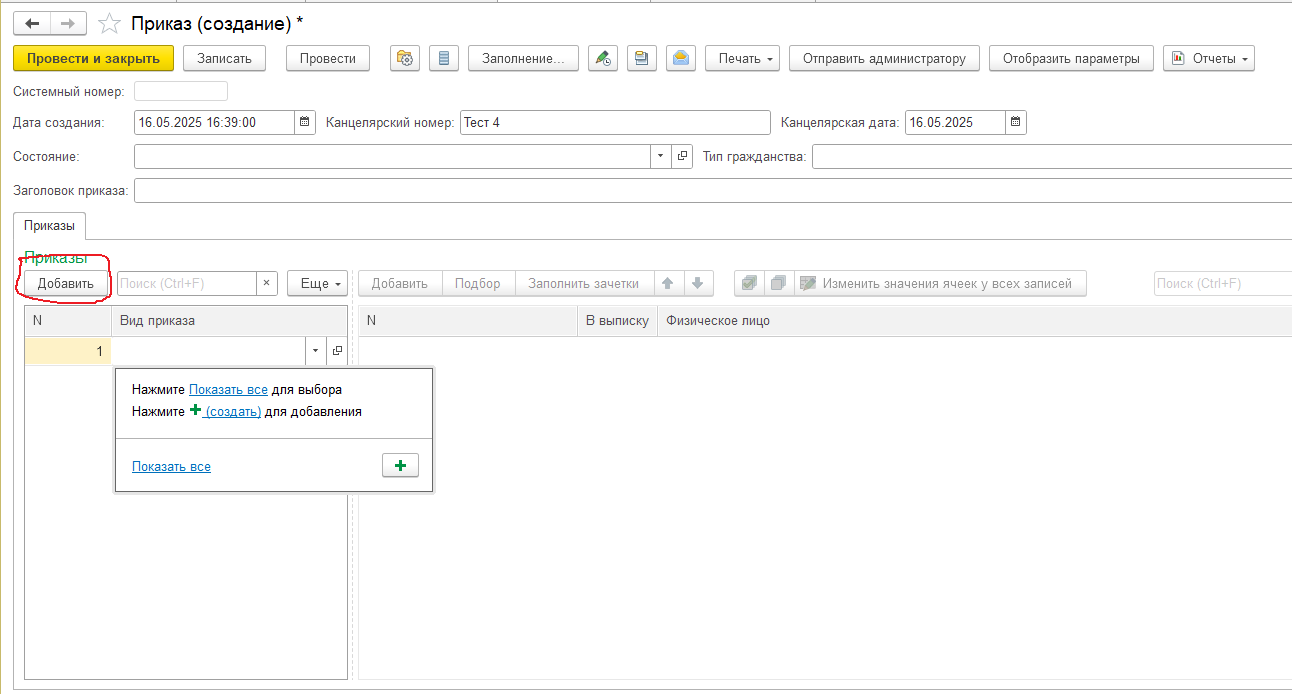Click the Вид приказа cell input
Image resolution: width=1292 pixels, height=694 pixels.
pyautogui.click(x=210, y=351)
